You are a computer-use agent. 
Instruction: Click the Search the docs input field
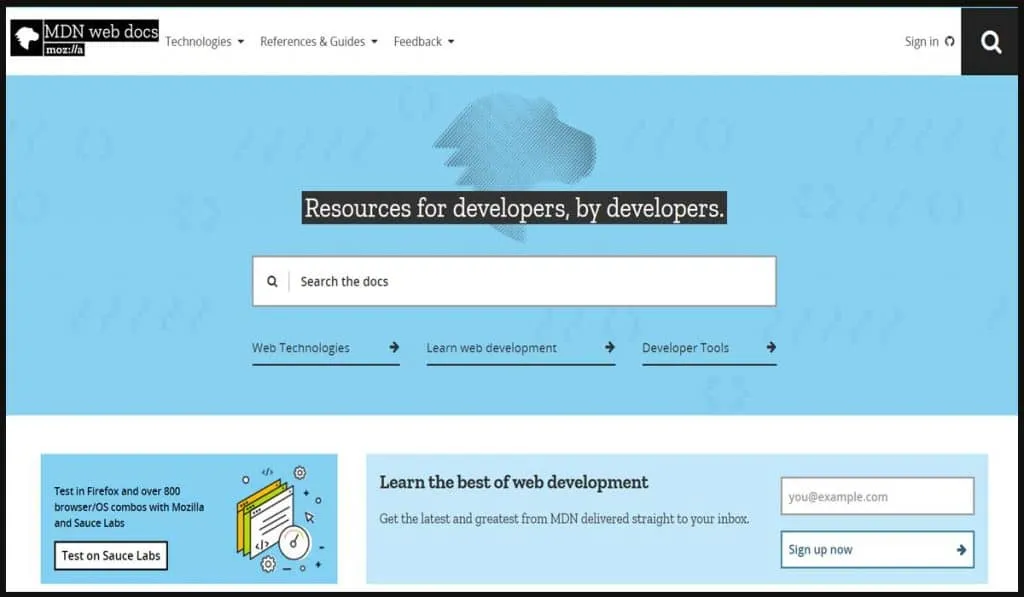pyautogui.click(x=450, y=281)
